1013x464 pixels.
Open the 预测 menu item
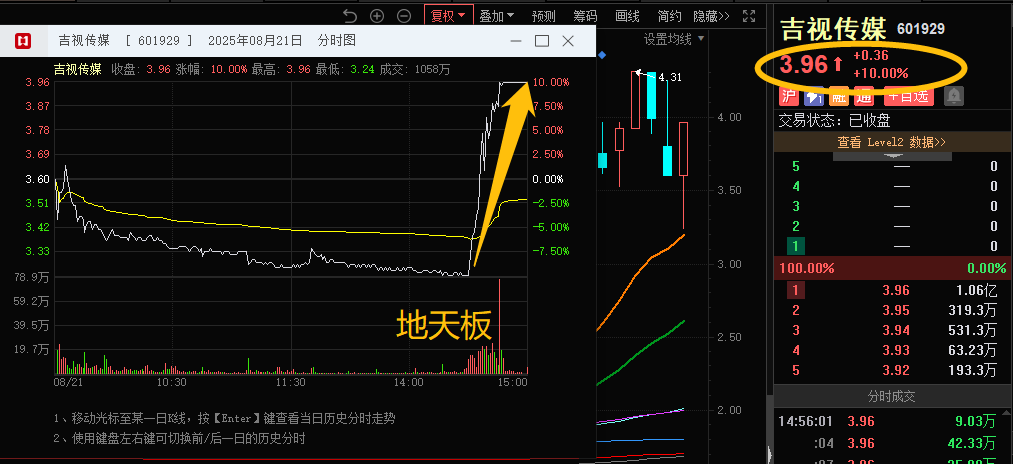pos(543,16)
